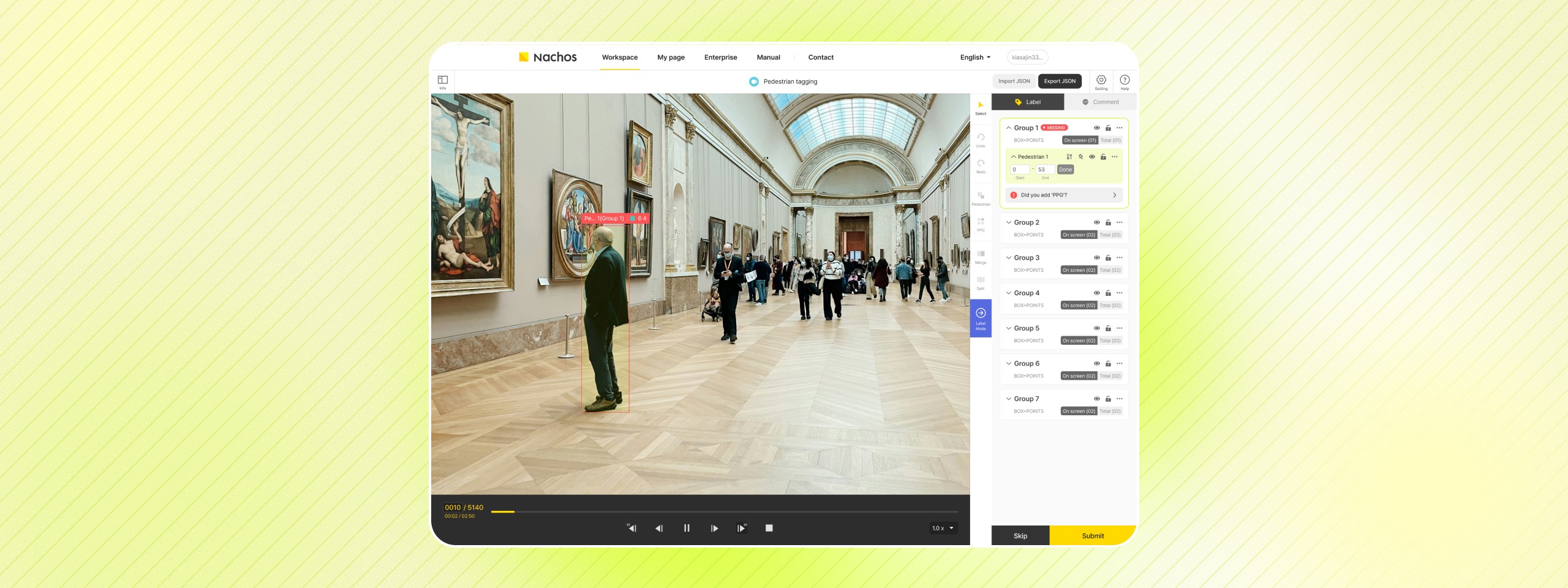Expand the "Did you add 'PPG'?" prompt
1568x588 pixels.
[1064, 195]
